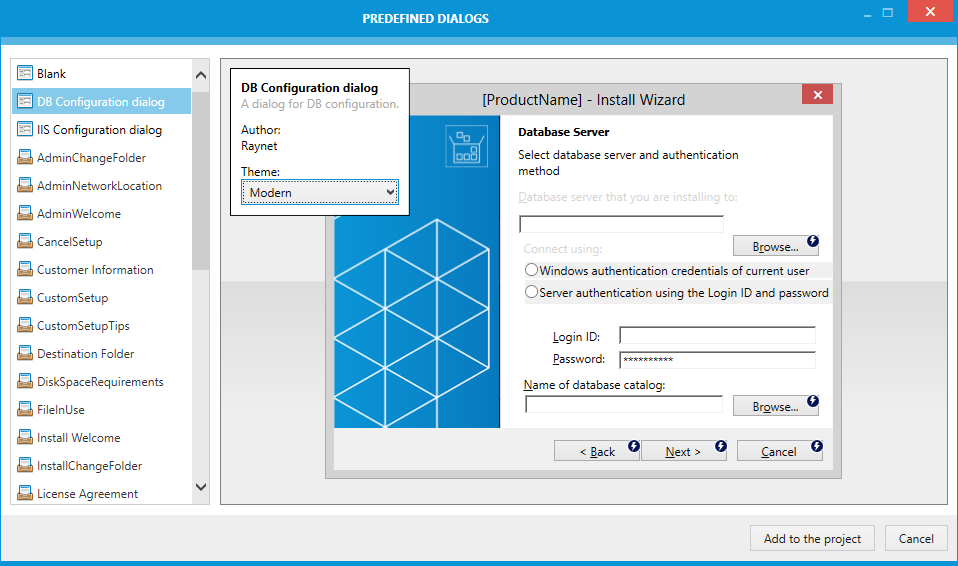Click the lightning badge on Next button
Image resolution: width=958 pixels, height=566 pixels.
pos(720,446)
